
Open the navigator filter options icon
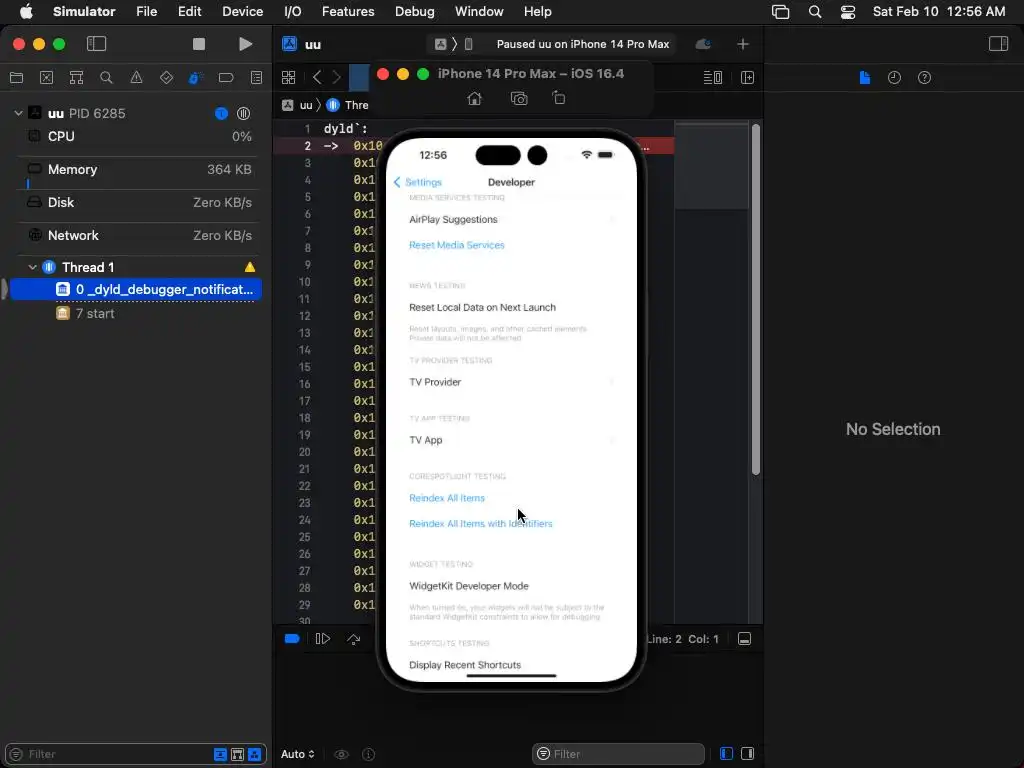click(x=16, y=754)
